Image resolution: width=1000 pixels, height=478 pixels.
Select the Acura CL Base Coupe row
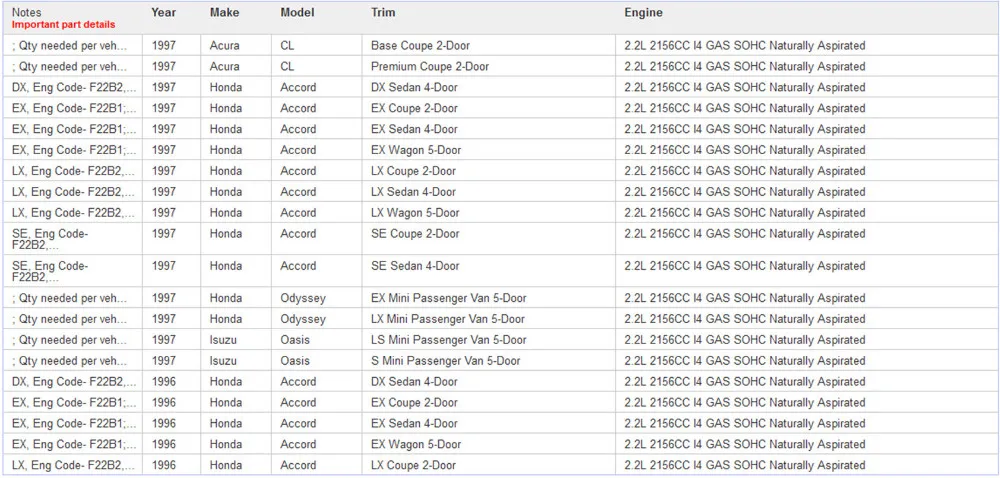tap(500, 45)
